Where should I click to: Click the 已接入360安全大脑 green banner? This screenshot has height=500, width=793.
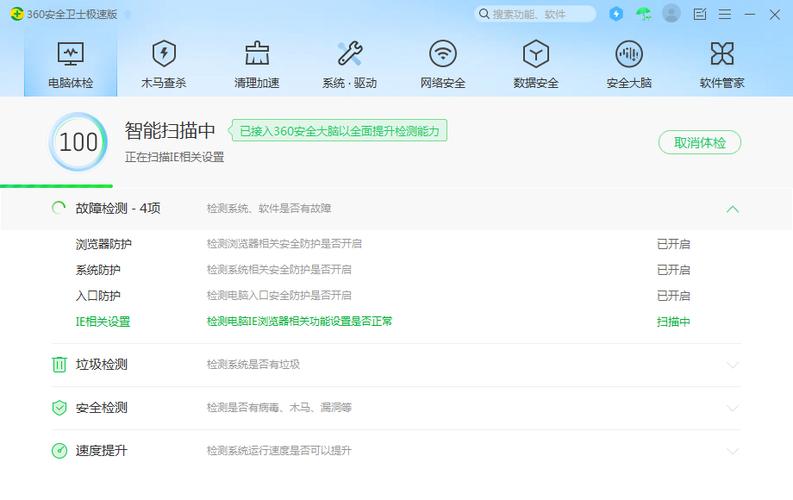click(x=338, y=131)
